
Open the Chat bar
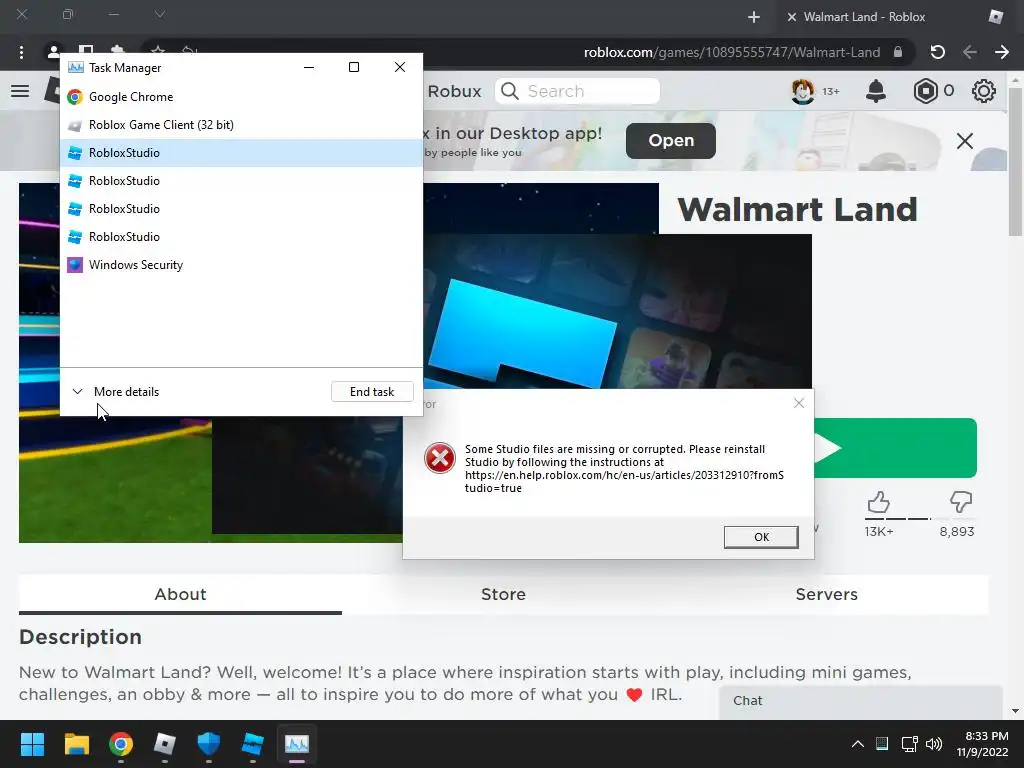tap(861, 701)
